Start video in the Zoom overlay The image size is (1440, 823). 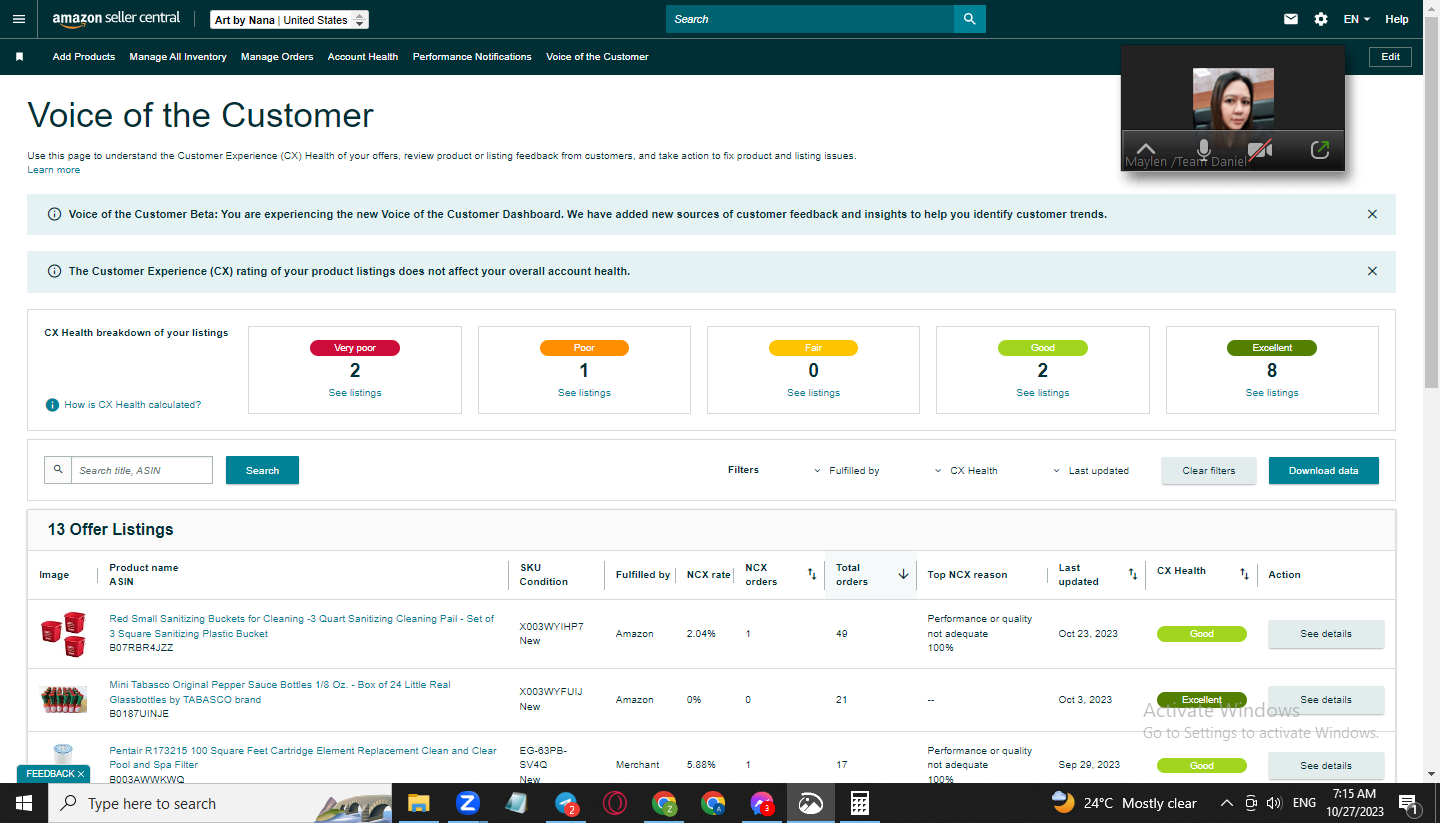(x=1260, y=150)
